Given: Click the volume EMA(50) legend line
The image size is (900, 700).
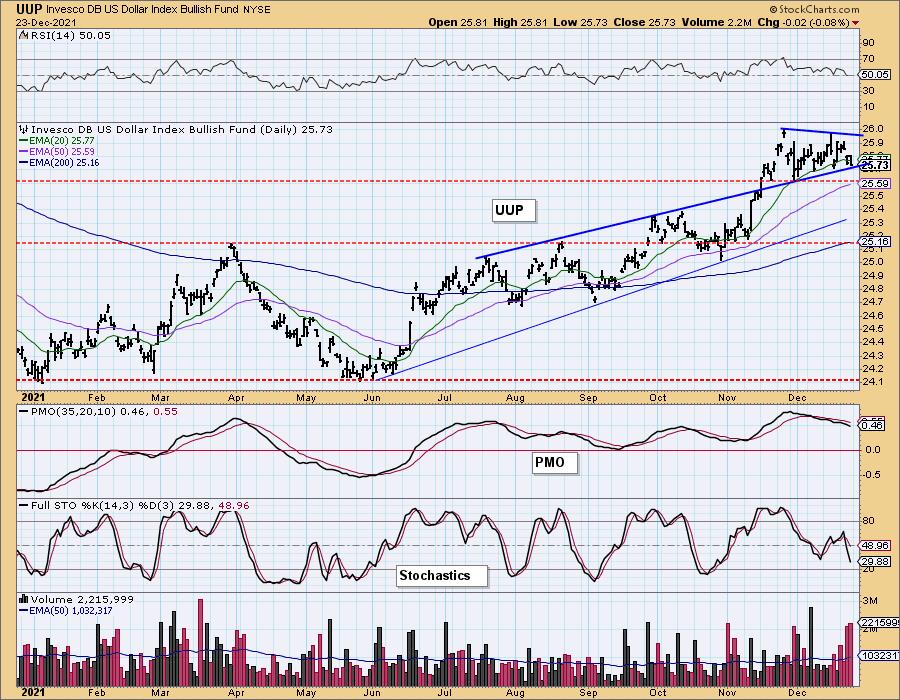Looking at the screenshot, I should (24, 611).
